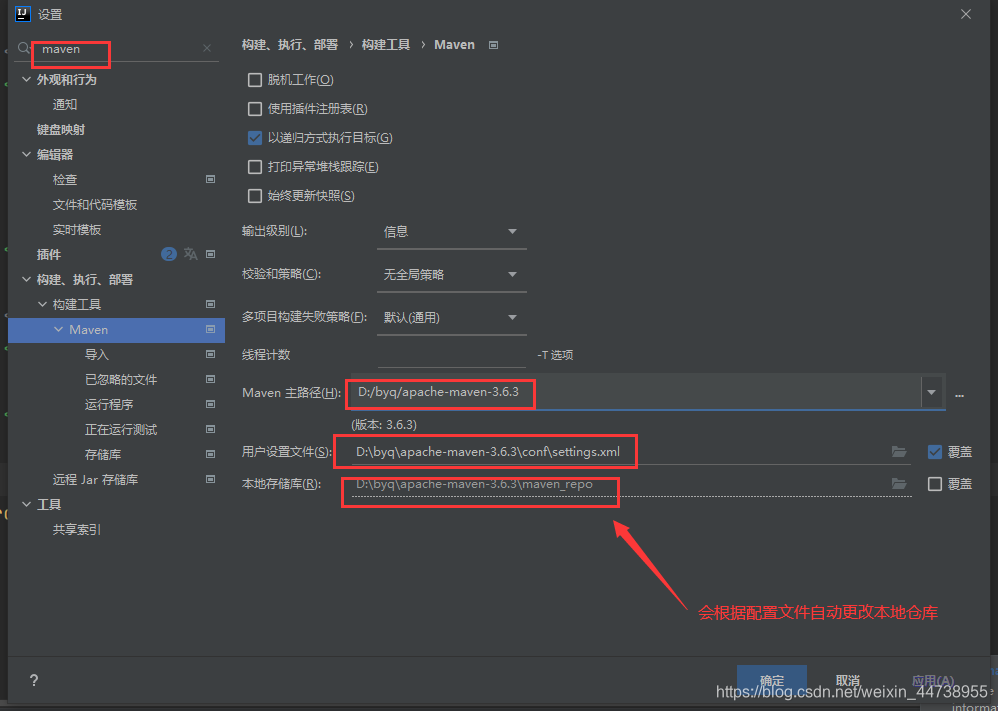Collapse the Maven tree node
This screenshot has height=711, width=998.
[x=59, y=330]
